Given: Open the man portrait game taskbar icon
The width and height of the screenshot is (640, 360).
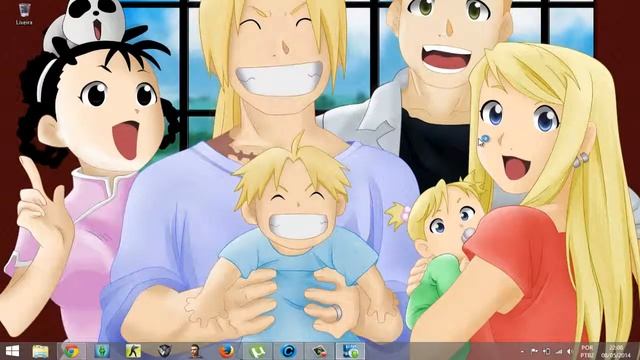Looking at the screenshot, I should click(x=196, y=351).
